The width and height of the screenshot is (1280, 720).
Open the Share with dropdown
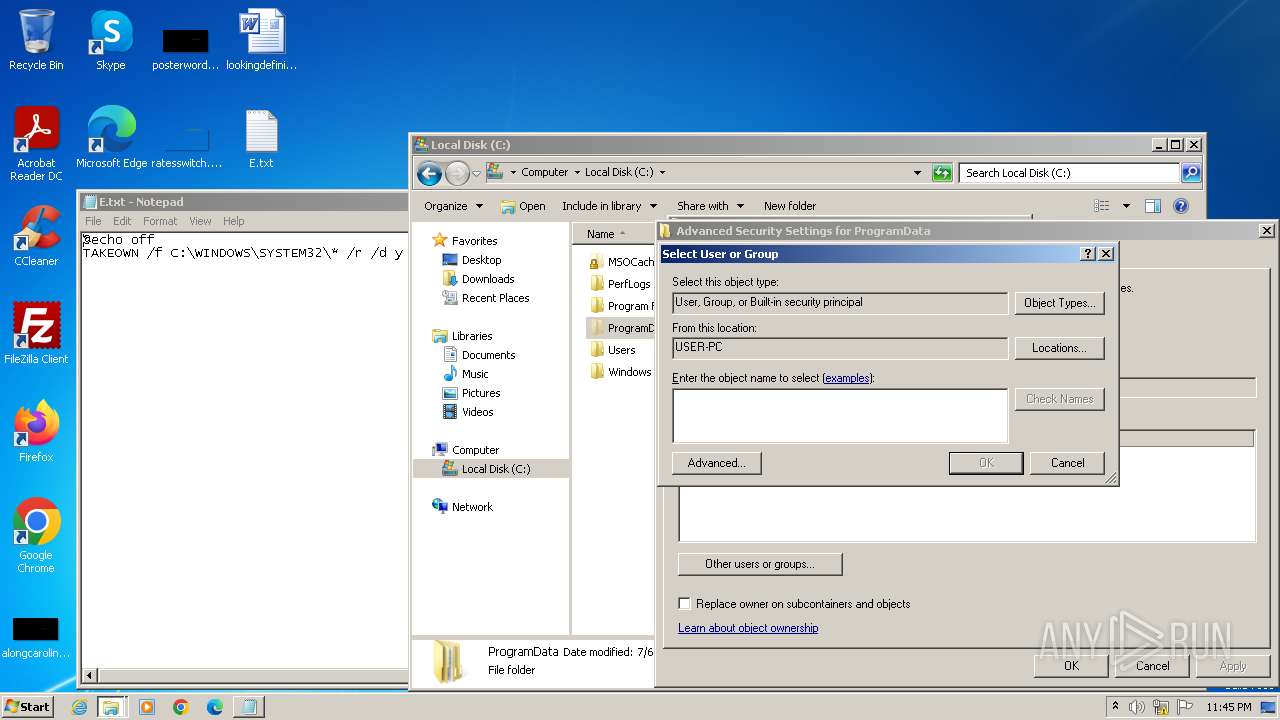[x=709, y=206]
